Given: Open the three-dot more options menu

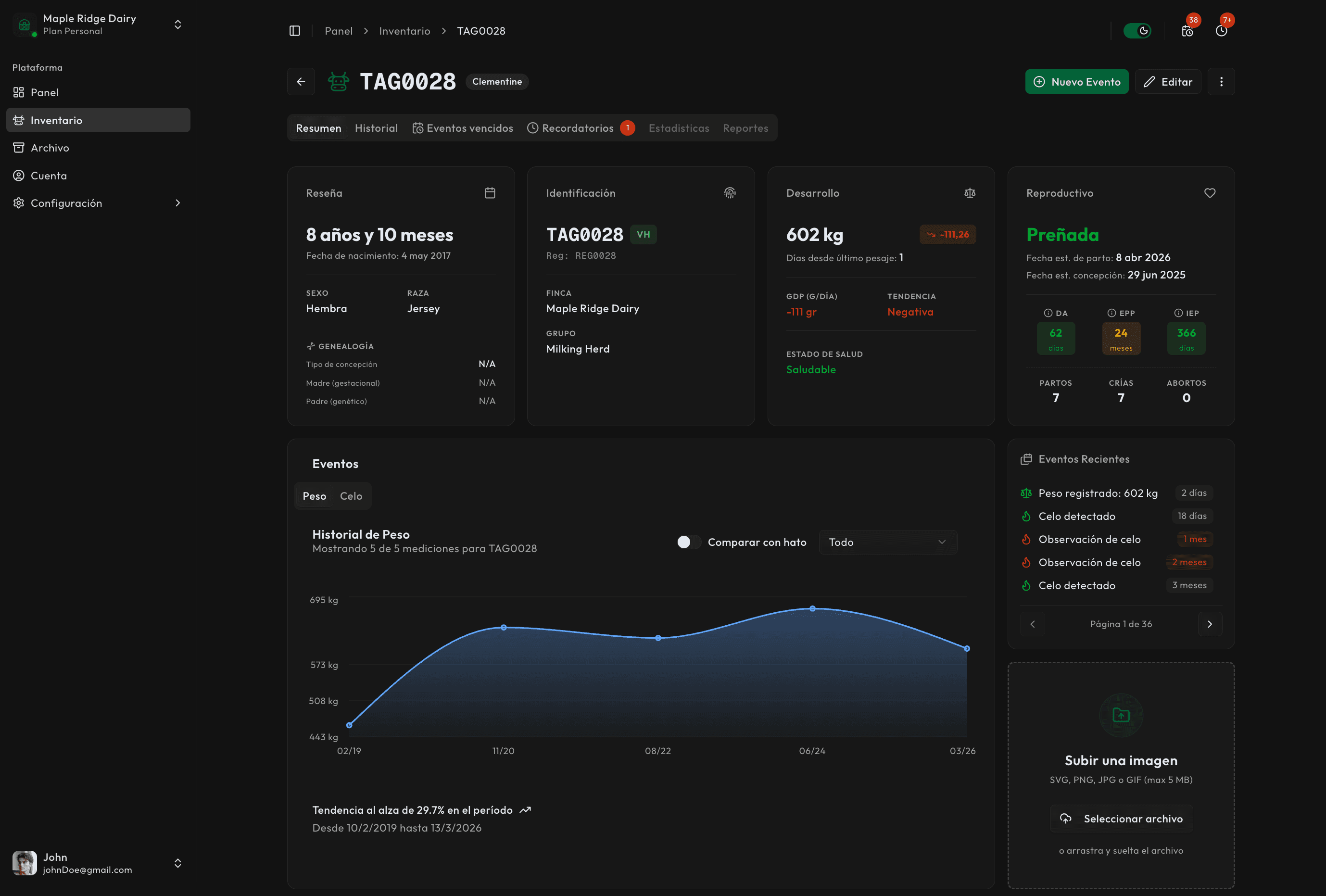Looking at the screenshot, I should pyautogui.click(x=1221, y=82).
